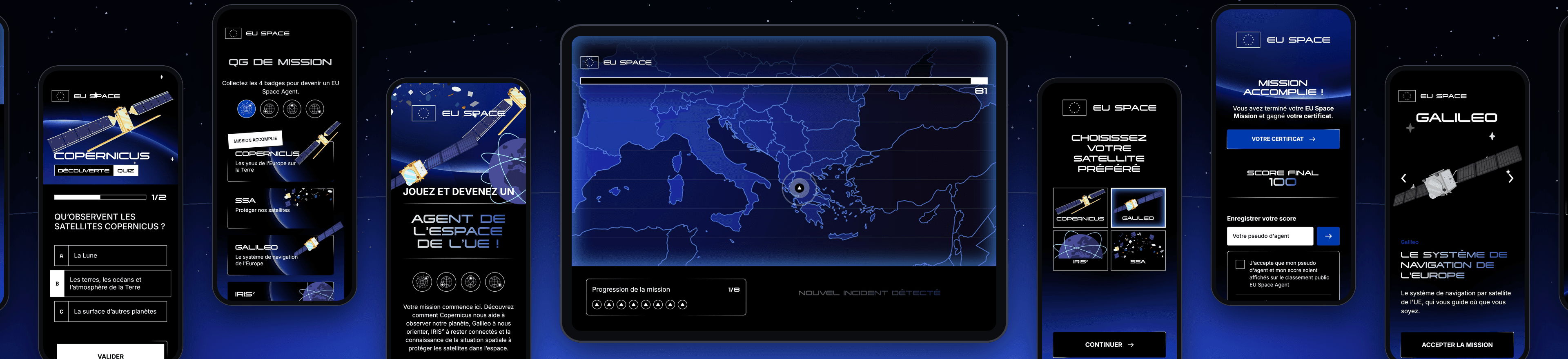Tap the third badge on the Agent de l'Espace screen
This screenshot has width=1568, height=359.
click(x=470, y=282)
